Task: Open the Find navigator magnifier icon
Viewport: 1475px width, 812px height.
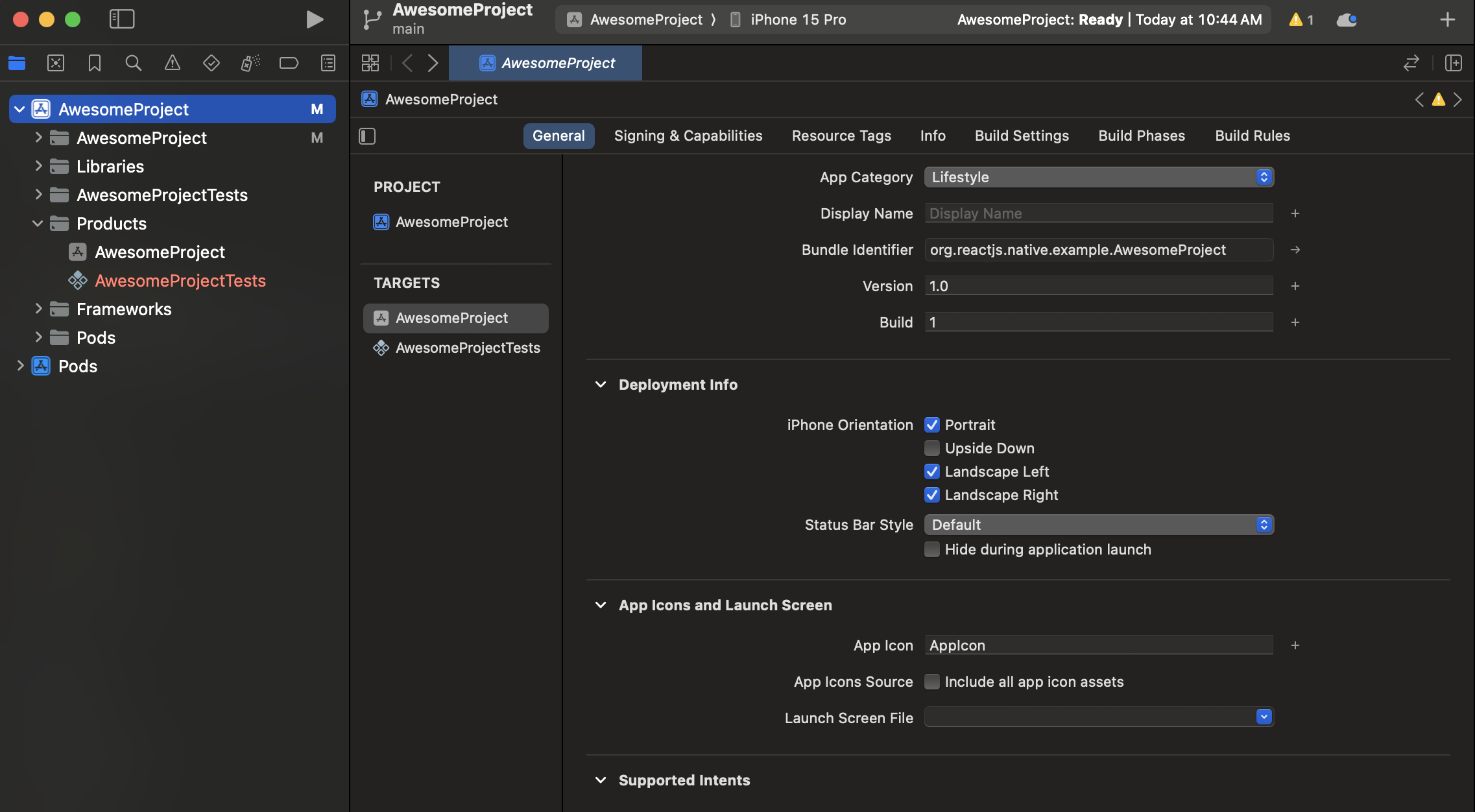Action: [x=133, y=63]
